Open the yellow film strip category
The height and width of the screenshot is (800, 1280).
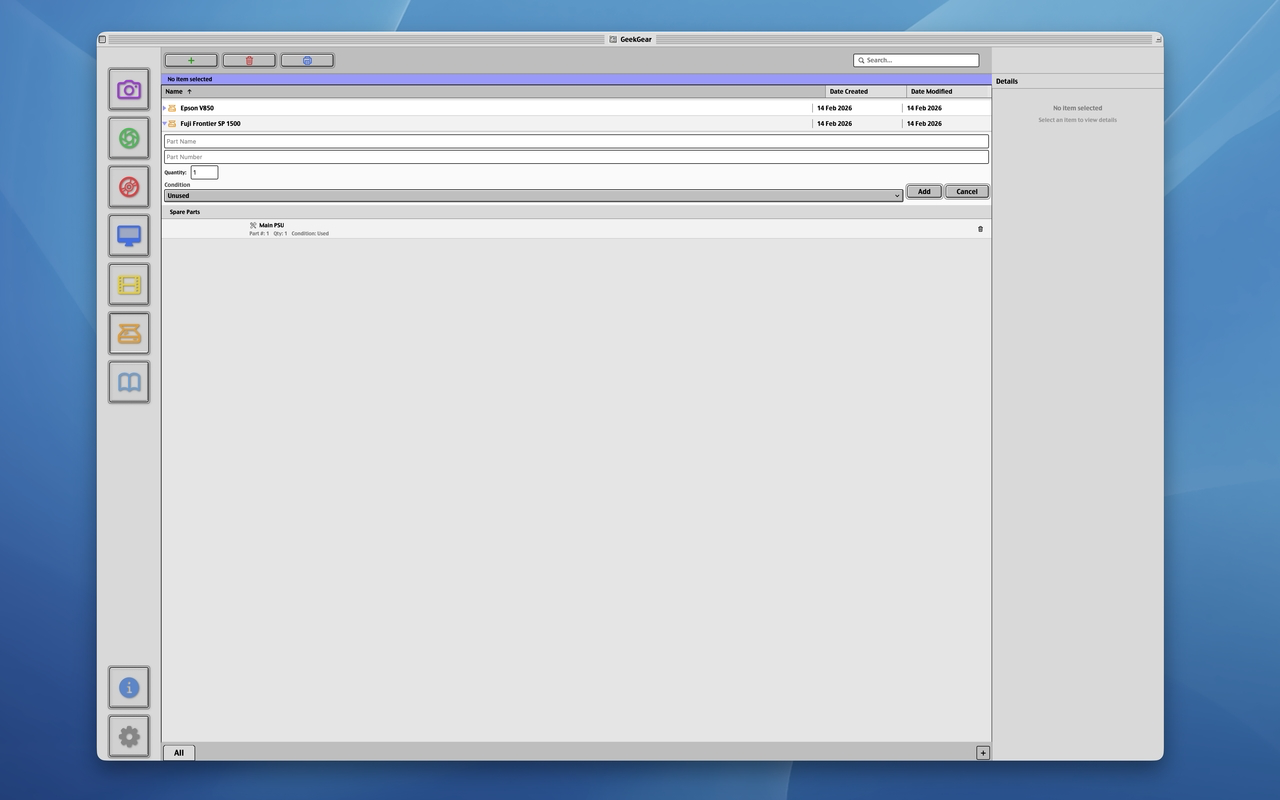[129, 285]
